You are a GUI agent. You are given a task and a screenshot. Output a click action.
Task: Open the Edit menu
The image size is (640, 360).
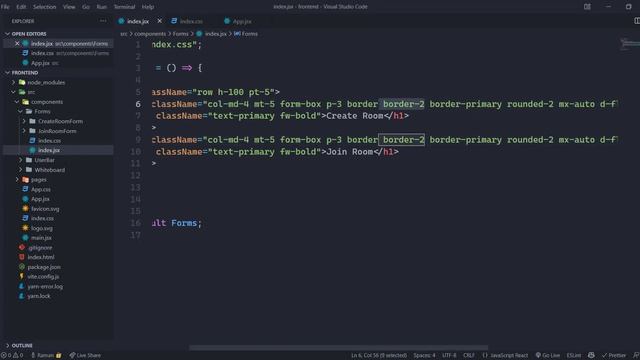point(21,7)
